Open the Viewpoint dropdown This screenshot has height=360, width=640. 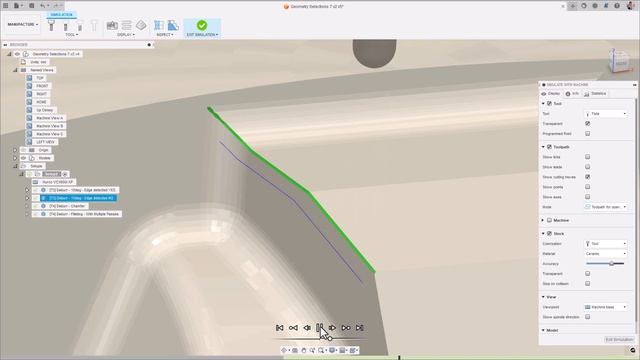(606, 307)
